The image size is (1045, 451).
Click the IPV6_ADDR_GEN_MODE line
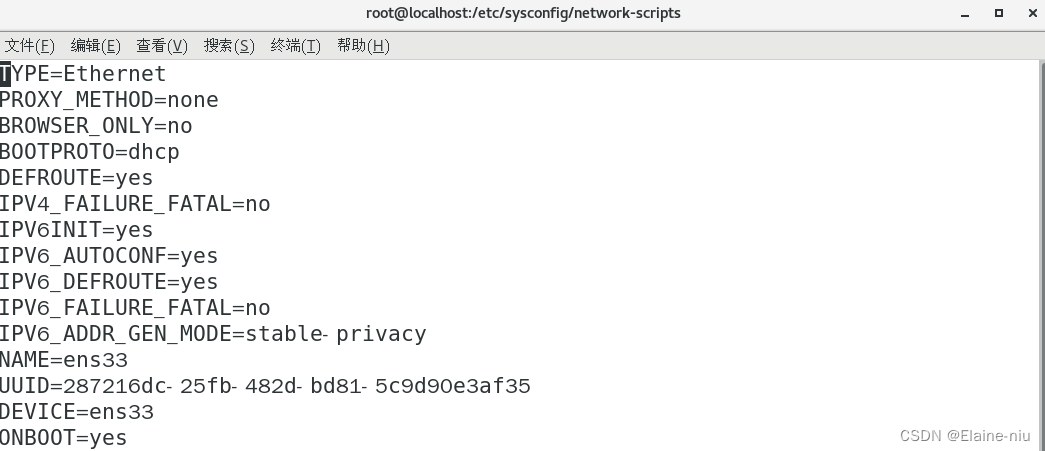point(213,334)
